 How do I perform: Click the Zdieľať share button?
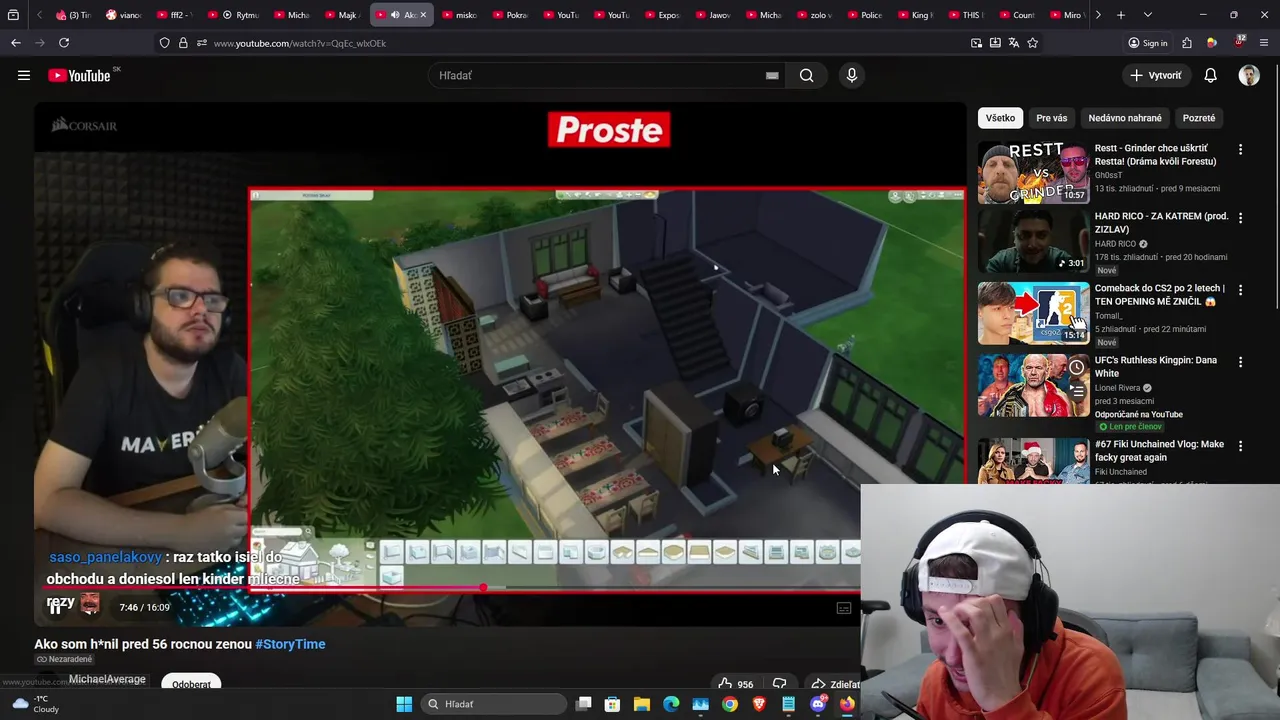pyautogui.click(x=834, y=684)
